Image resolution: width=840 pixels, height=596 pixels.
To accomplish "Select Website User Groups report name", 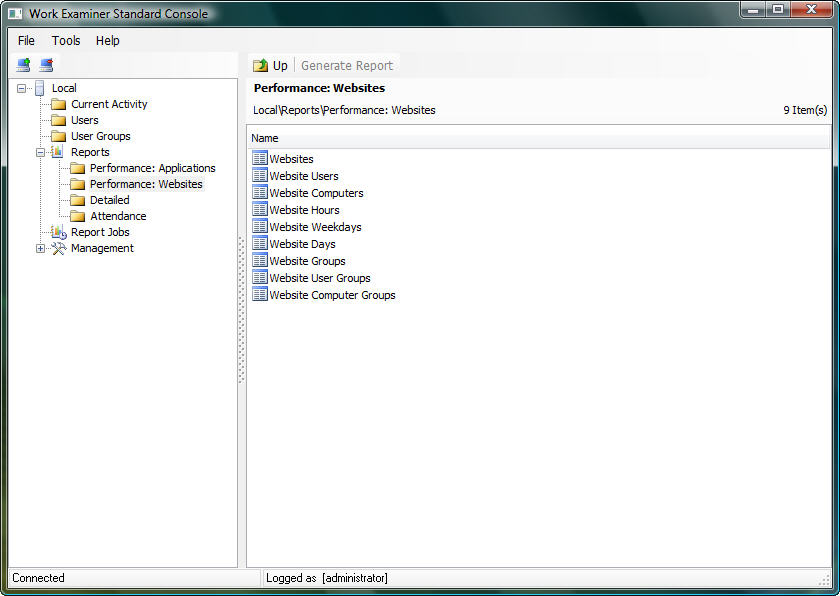I will (320, 278).
